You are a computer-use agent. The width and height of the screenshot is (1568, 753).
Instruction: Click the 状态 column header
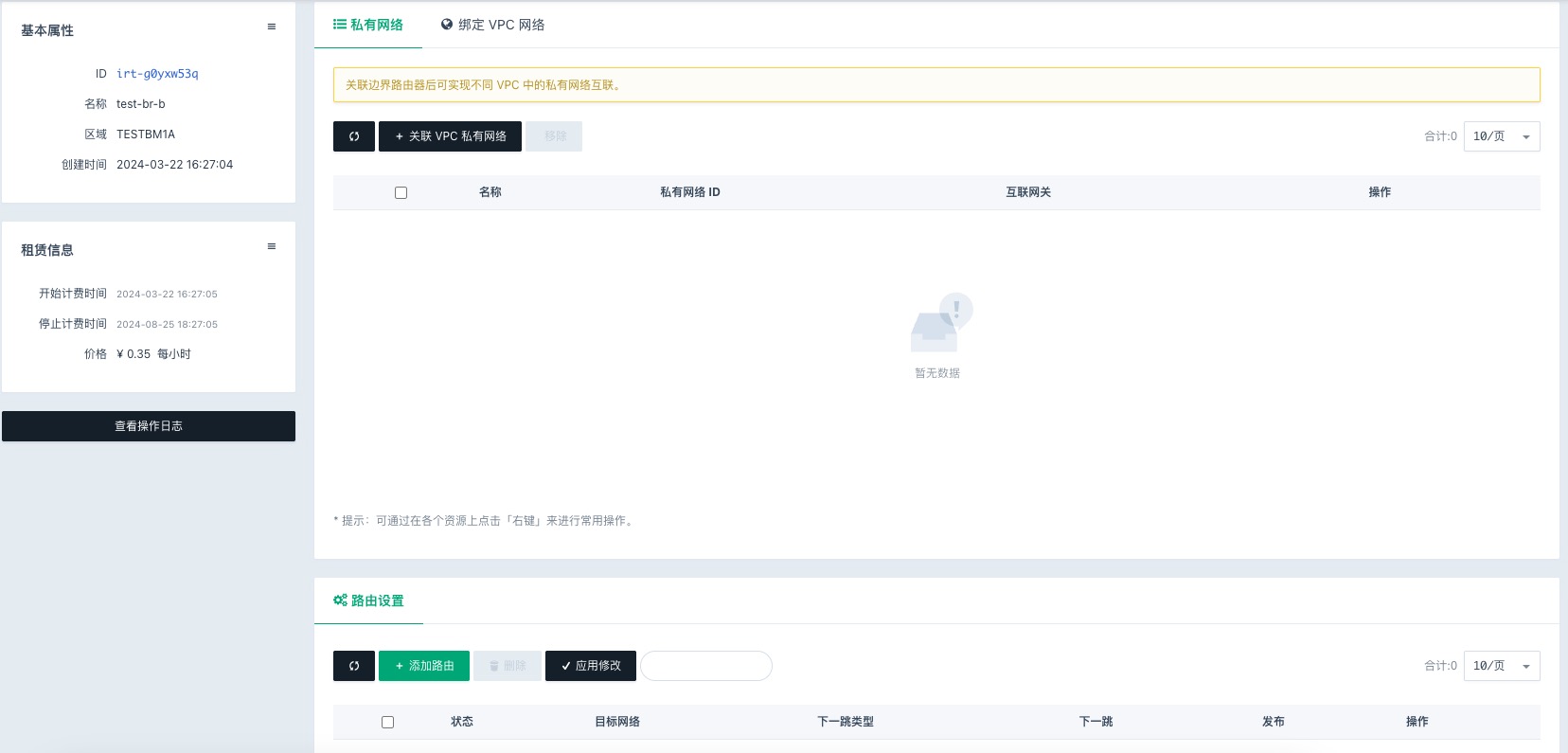click(462, 722)
